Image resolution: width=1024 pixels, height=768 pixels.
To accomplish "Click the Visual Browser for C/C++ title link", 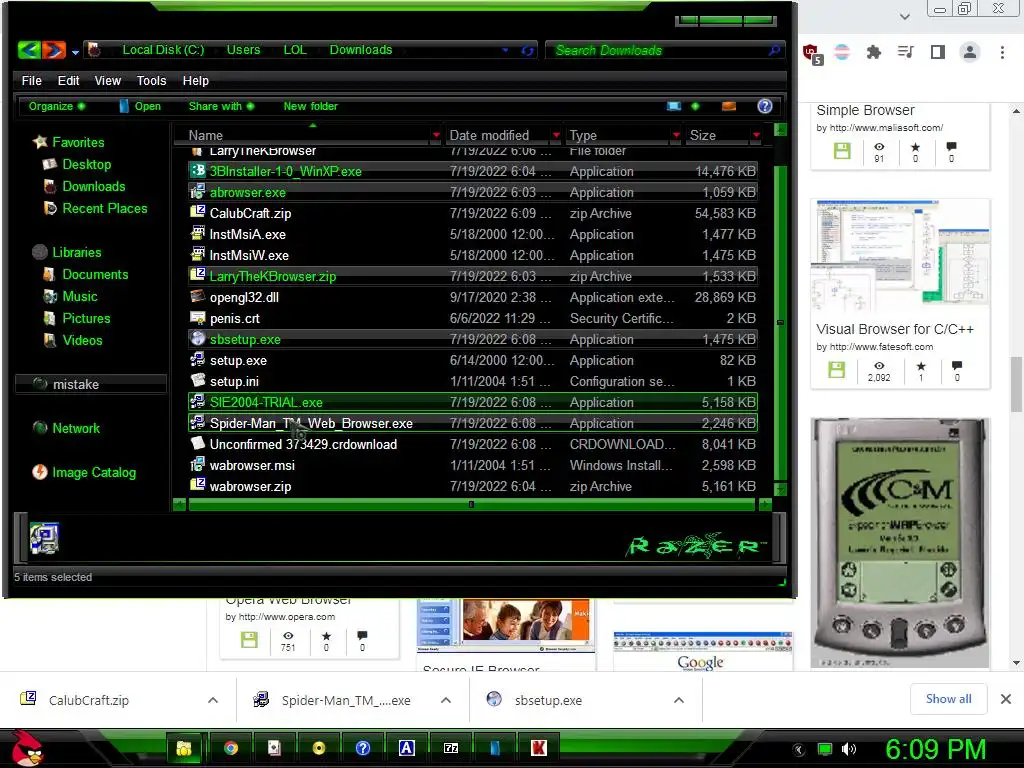I will tap(895, 329).
